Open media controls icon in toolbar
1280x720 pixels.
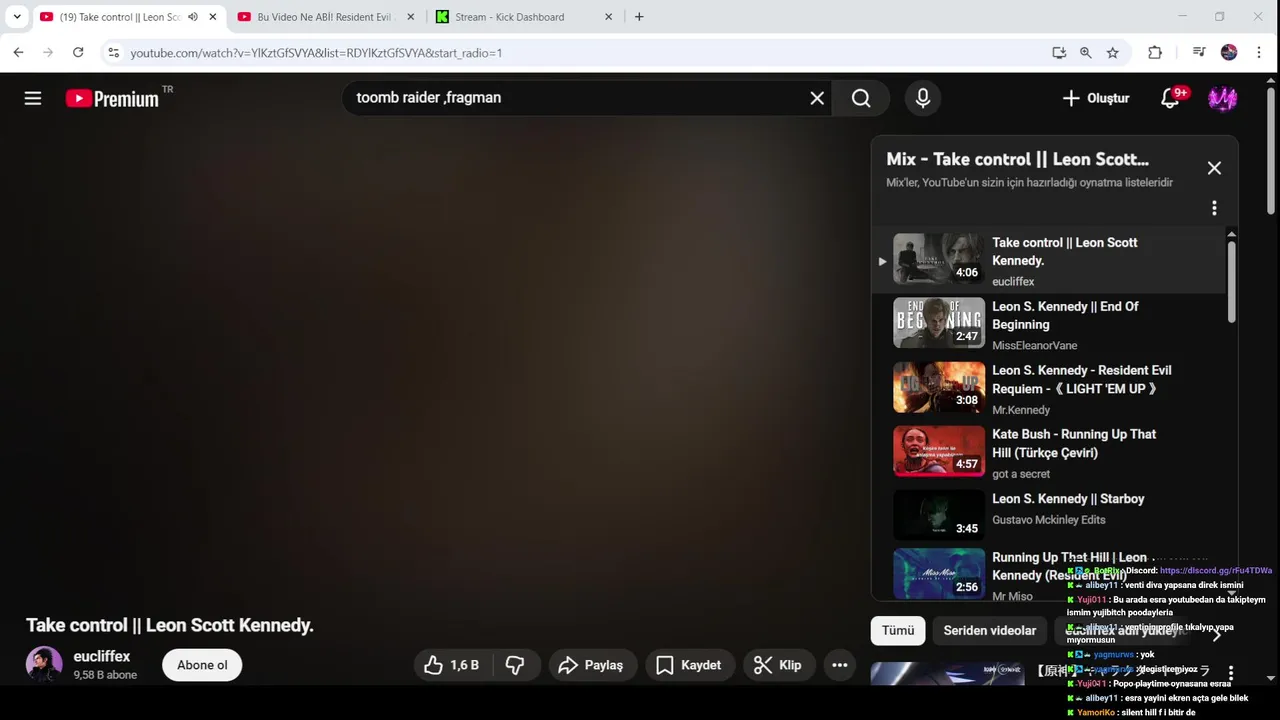[x=1199, y=53]
